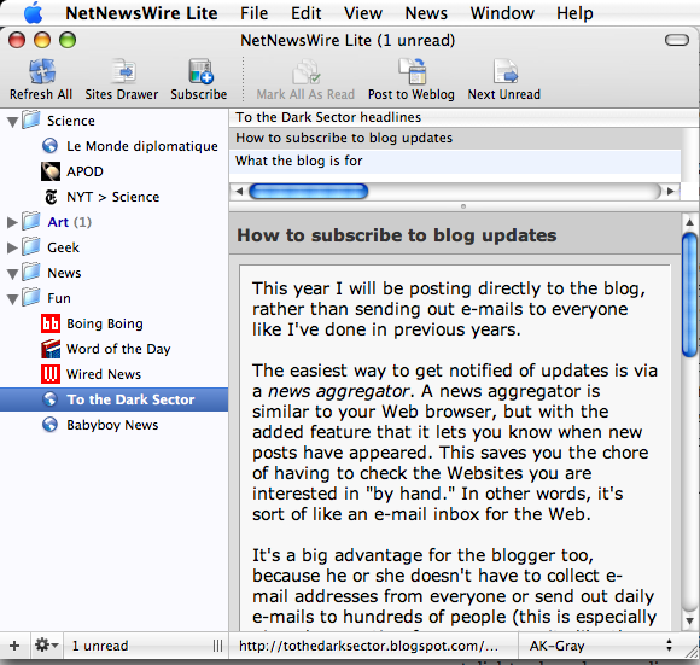700x665 pixels.
Task: Open the Sites Drawer
Action: coord(123,71)
